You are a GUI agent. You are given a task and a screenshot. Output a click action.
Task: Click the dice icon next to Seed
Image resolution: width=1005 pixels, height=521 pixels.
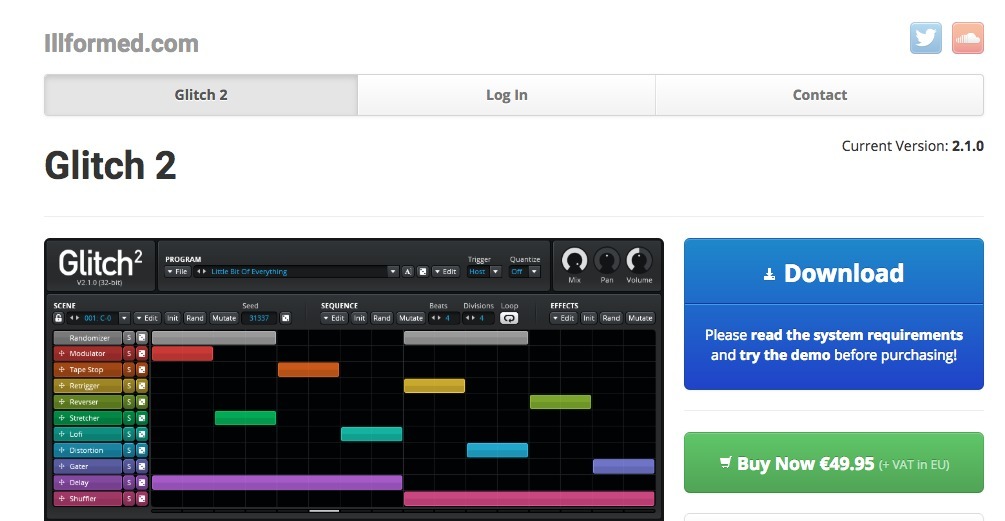tap(287, 318)
